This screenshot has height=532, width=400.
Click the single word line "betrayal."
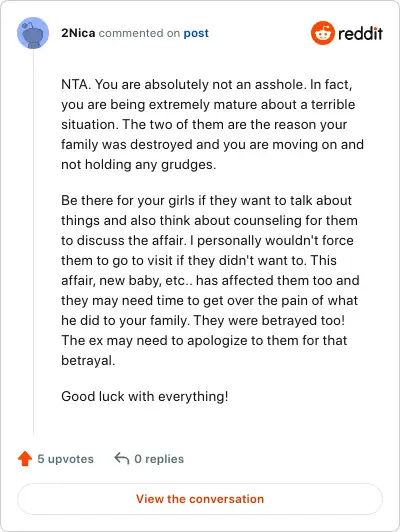pyautogui.click(x=88, y=360)
